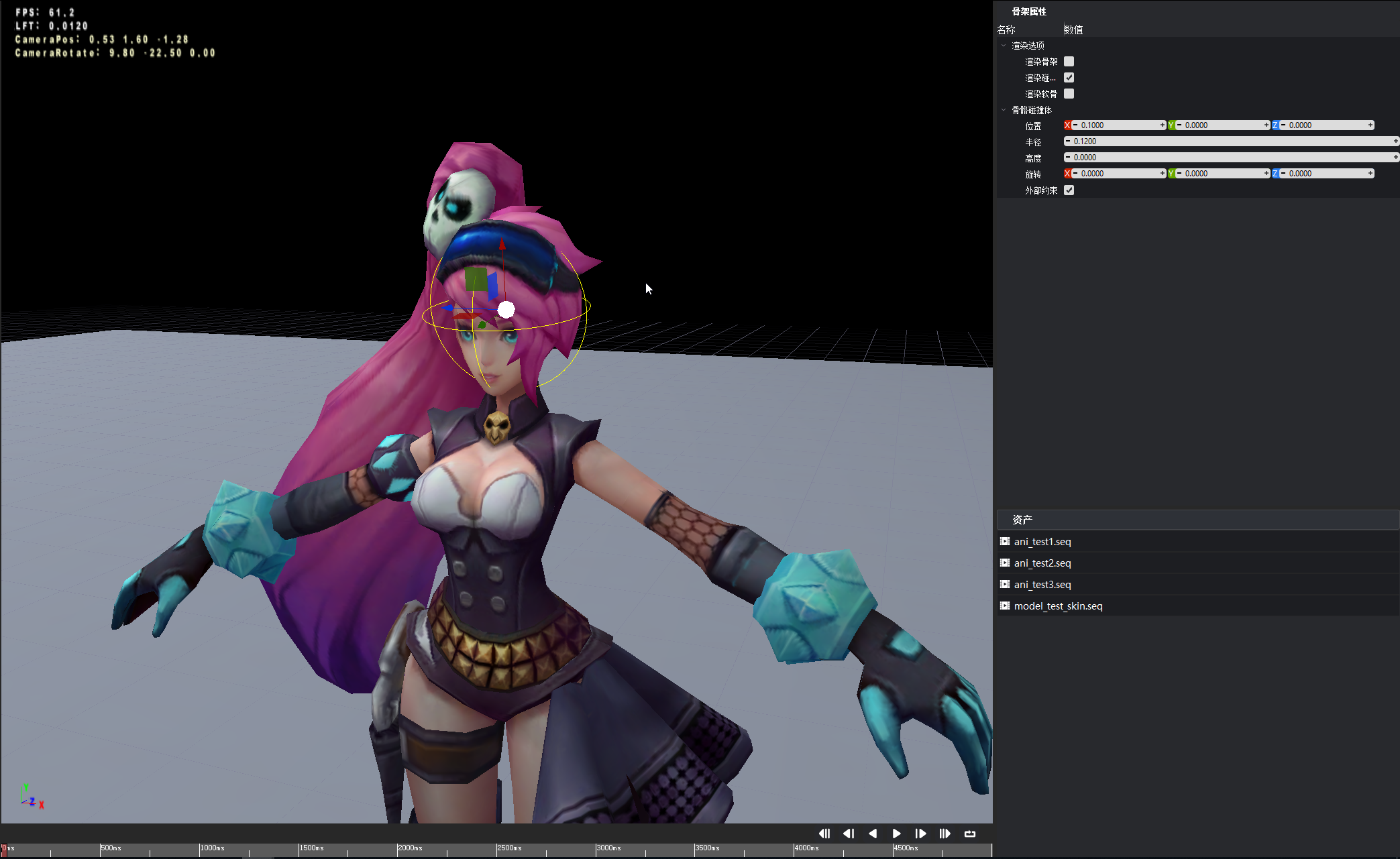Decrease 旋转 Z value with minus
The height and width of the screenshot is (859, 1400).
(x=1283, y=174)
